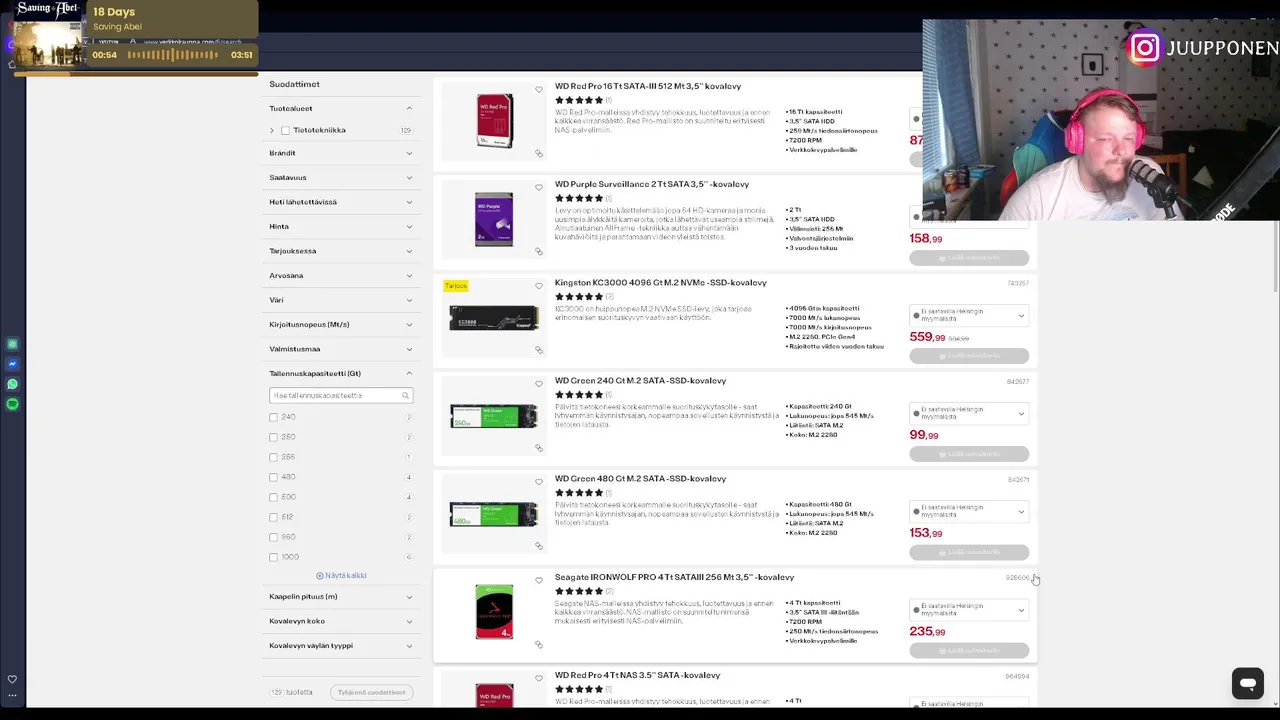
Task: Expand the Hinta price filter
Action: coord(341,226)
